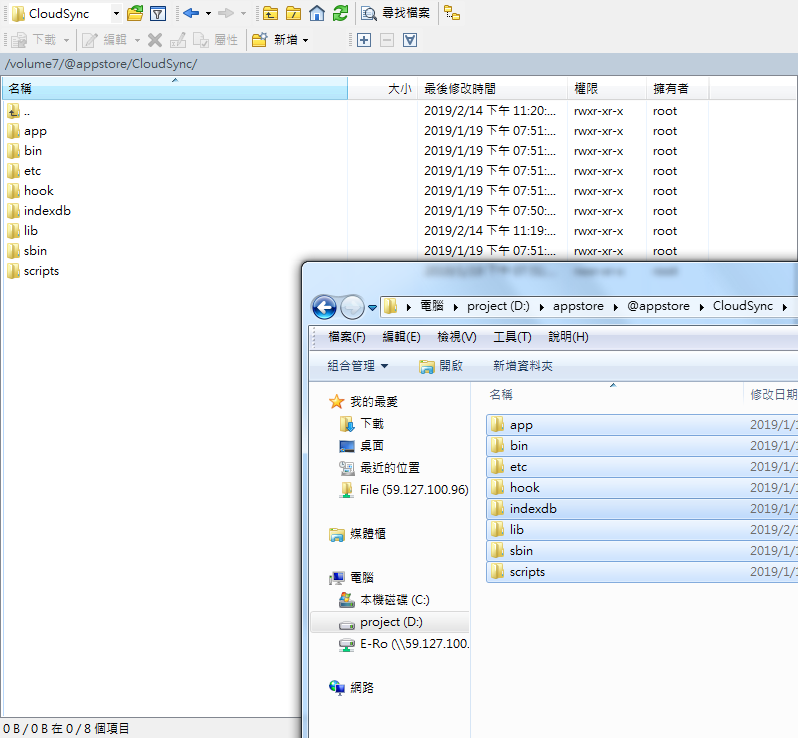Refresh the directory with green arrows icon
This screenshot has width=798, height=738.
tap(340, 13)
